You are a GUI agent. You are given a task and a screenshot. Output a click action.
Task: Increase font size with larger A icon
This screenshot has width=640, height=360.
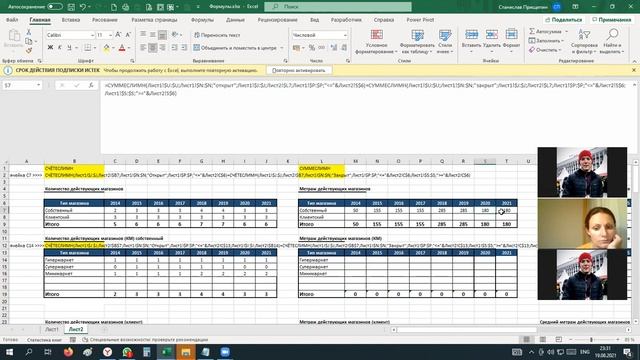tap(118, 35)
